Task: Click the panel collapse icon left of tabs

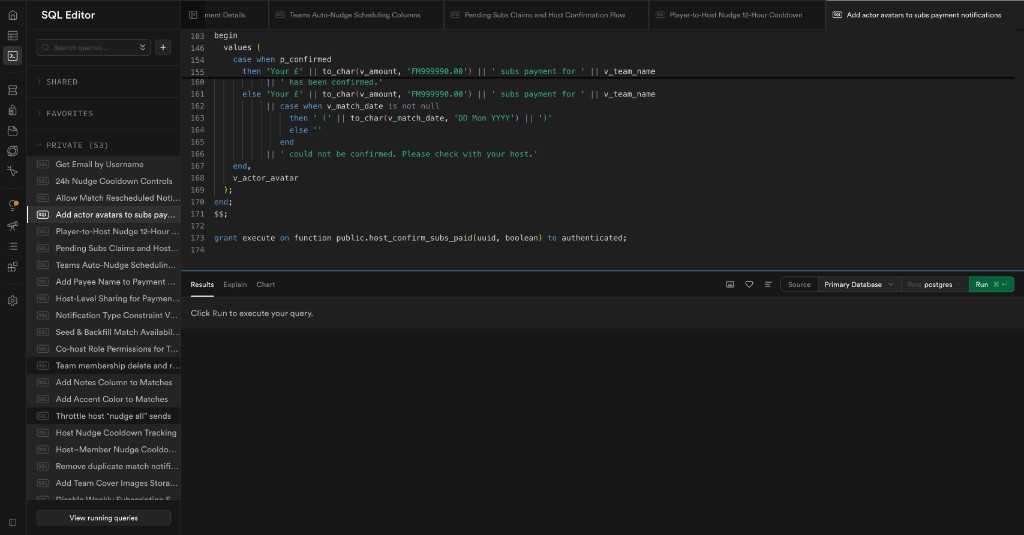Action: coord(193,14)
